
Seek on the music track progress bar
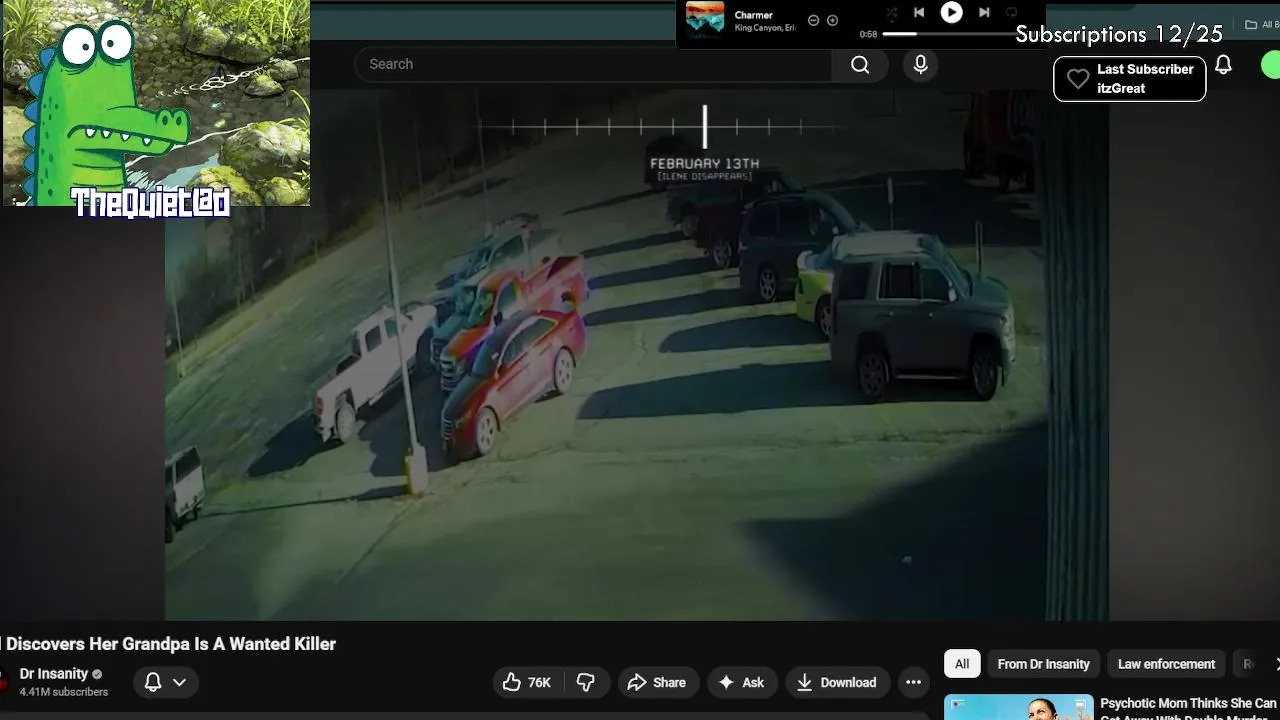[x=948, y=34]
